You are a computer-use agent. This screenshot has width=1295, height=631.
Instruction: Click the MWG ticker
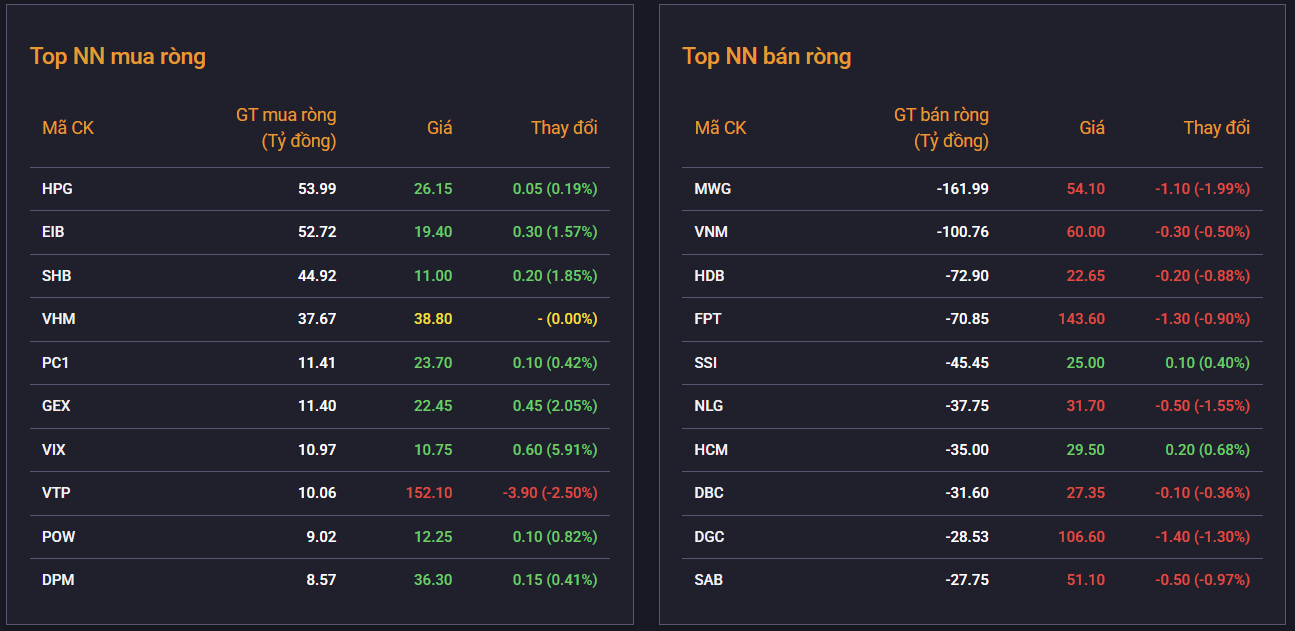click(713, 188)
